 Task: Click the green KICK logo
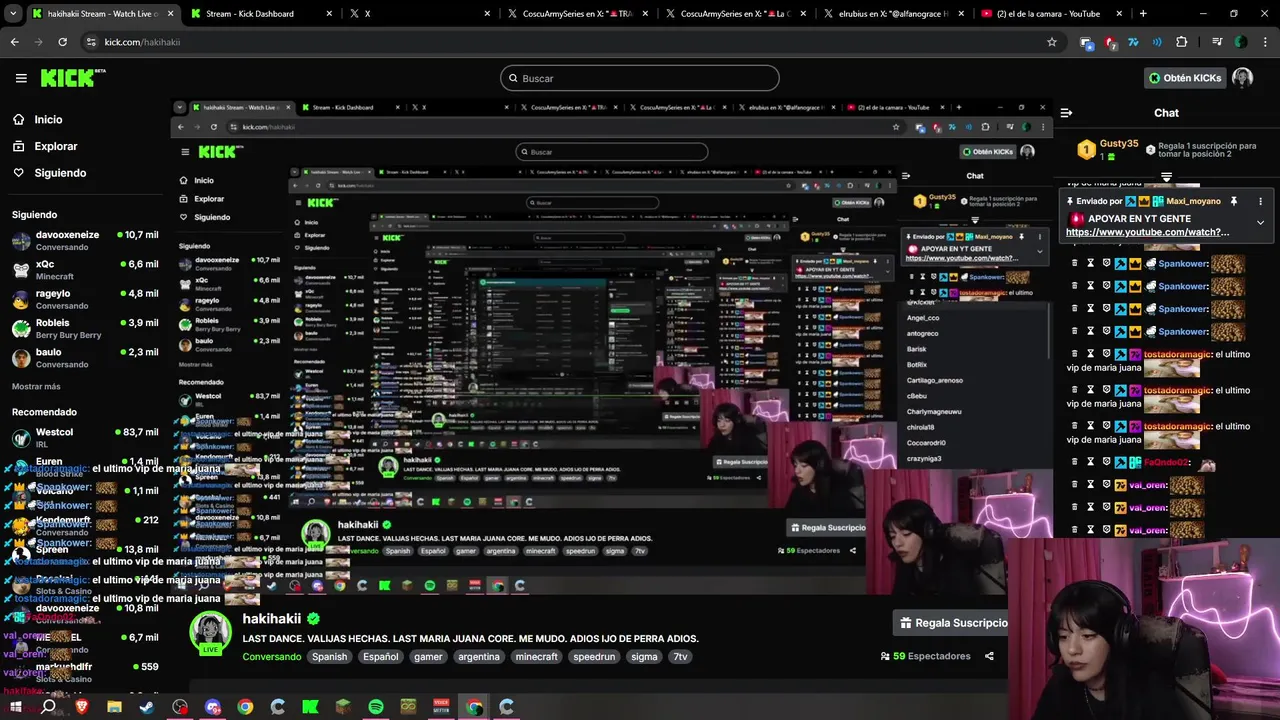(x=71, y=78)
